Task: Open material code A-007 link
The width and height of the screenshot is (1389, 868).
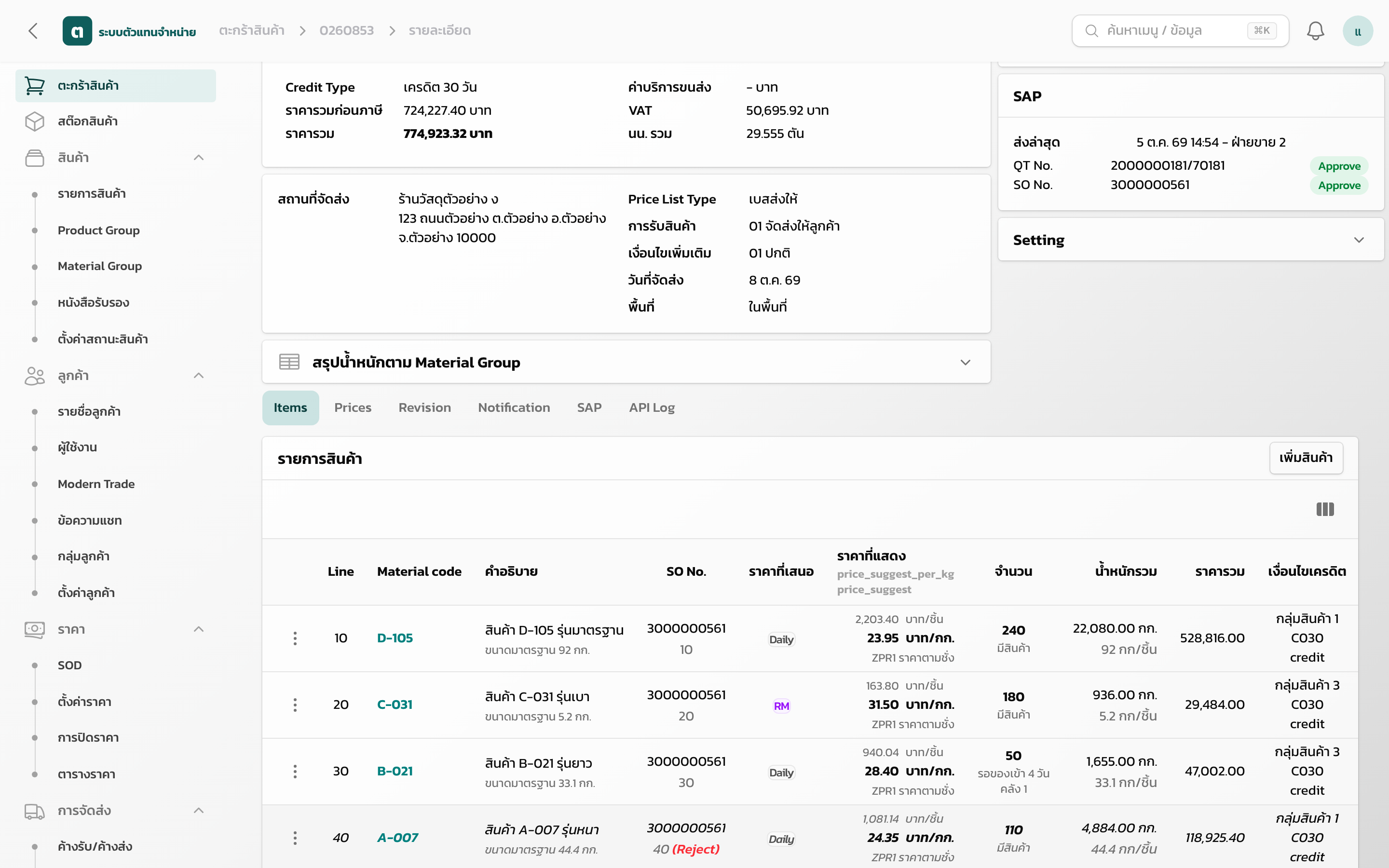Action: point(398,838)
